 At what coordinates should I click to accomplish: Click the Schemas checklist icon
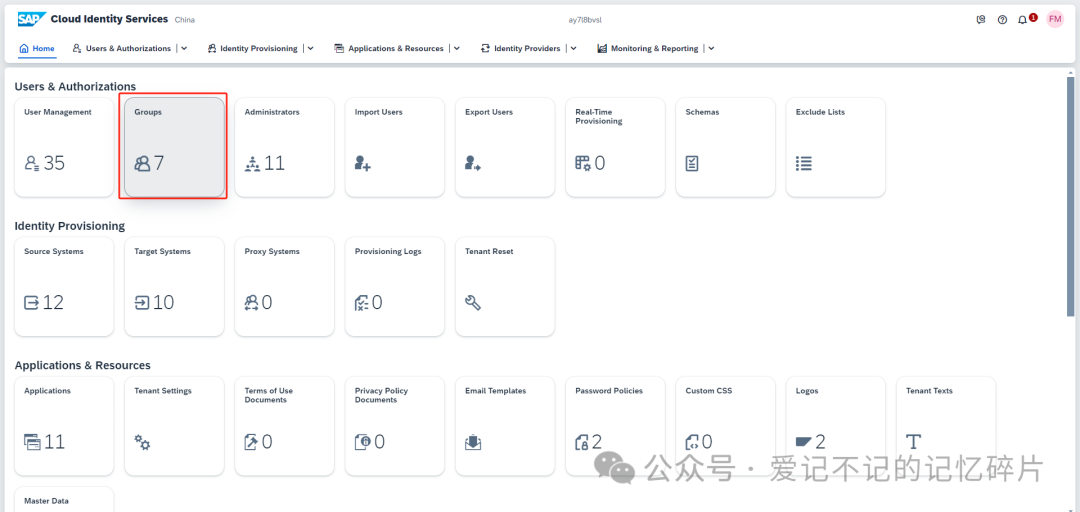pyautogui.click(x=692, y=163)
